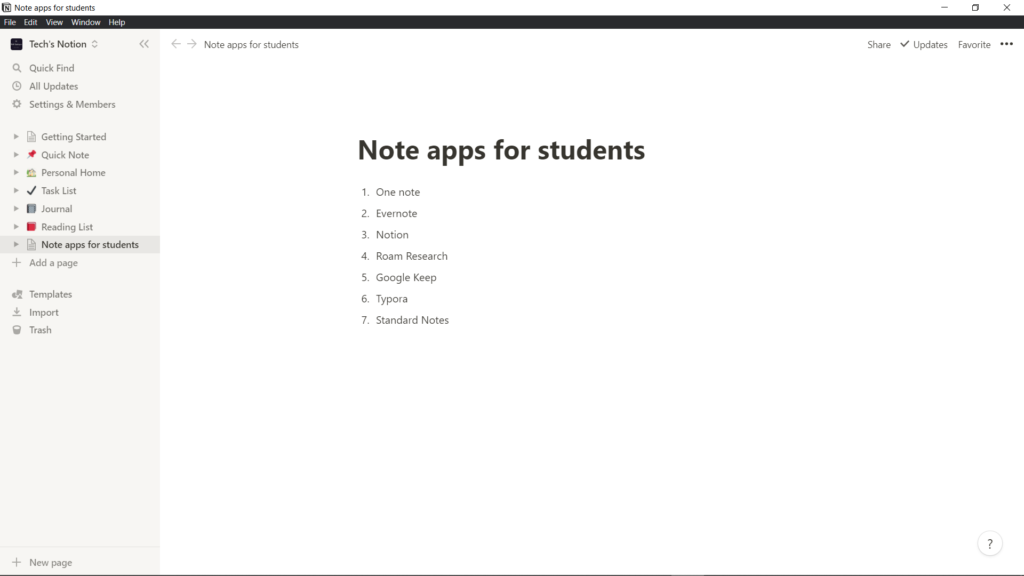
Task: Click the Notion app icon in title bar
Action: [7, 7]
